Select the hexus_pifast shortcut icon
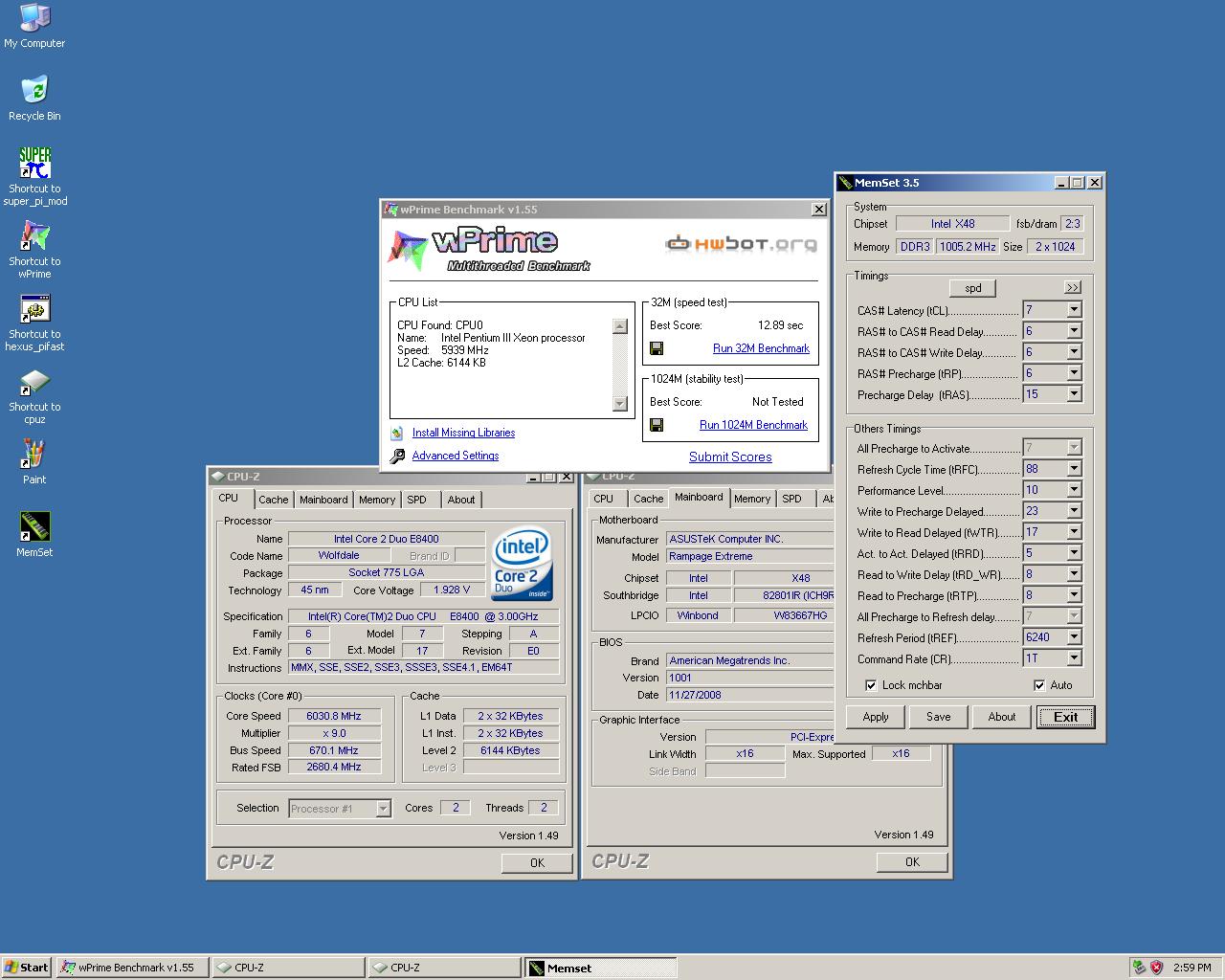This screenshot has width=1225, height=980. (x=34, y=308)
